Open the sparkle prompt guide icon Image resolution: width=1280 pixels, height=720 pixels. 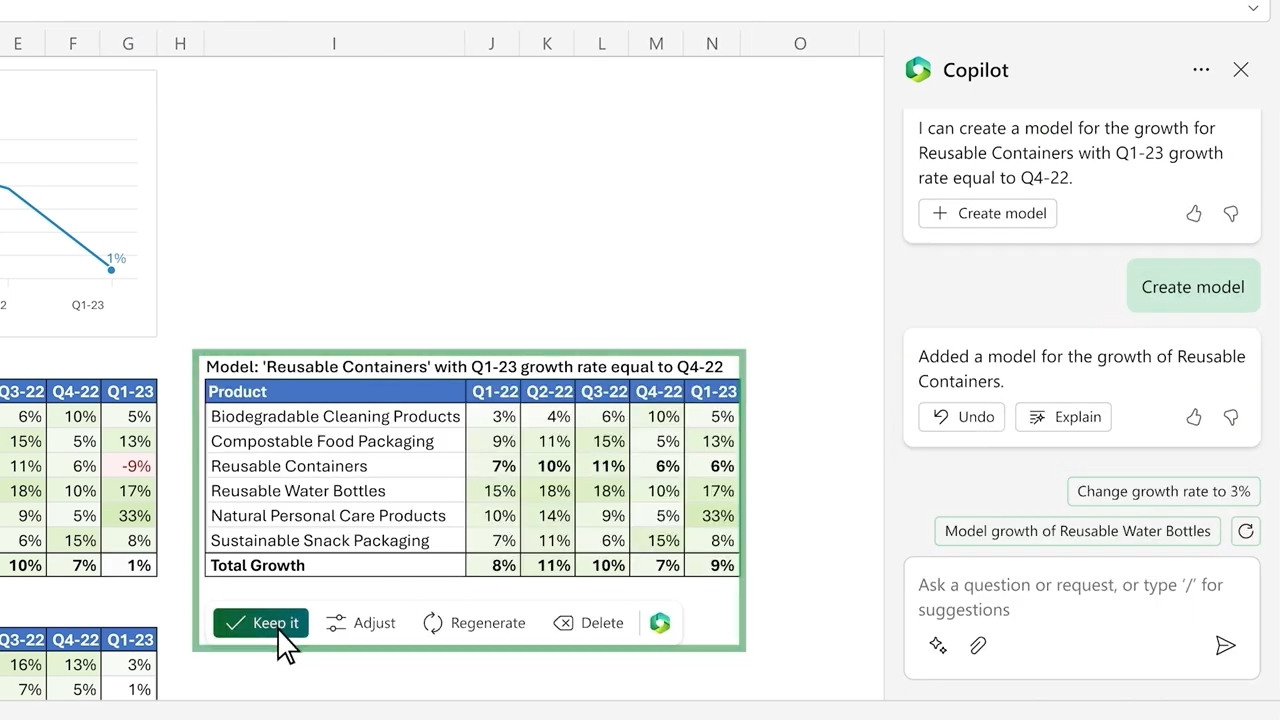point(938,646)
